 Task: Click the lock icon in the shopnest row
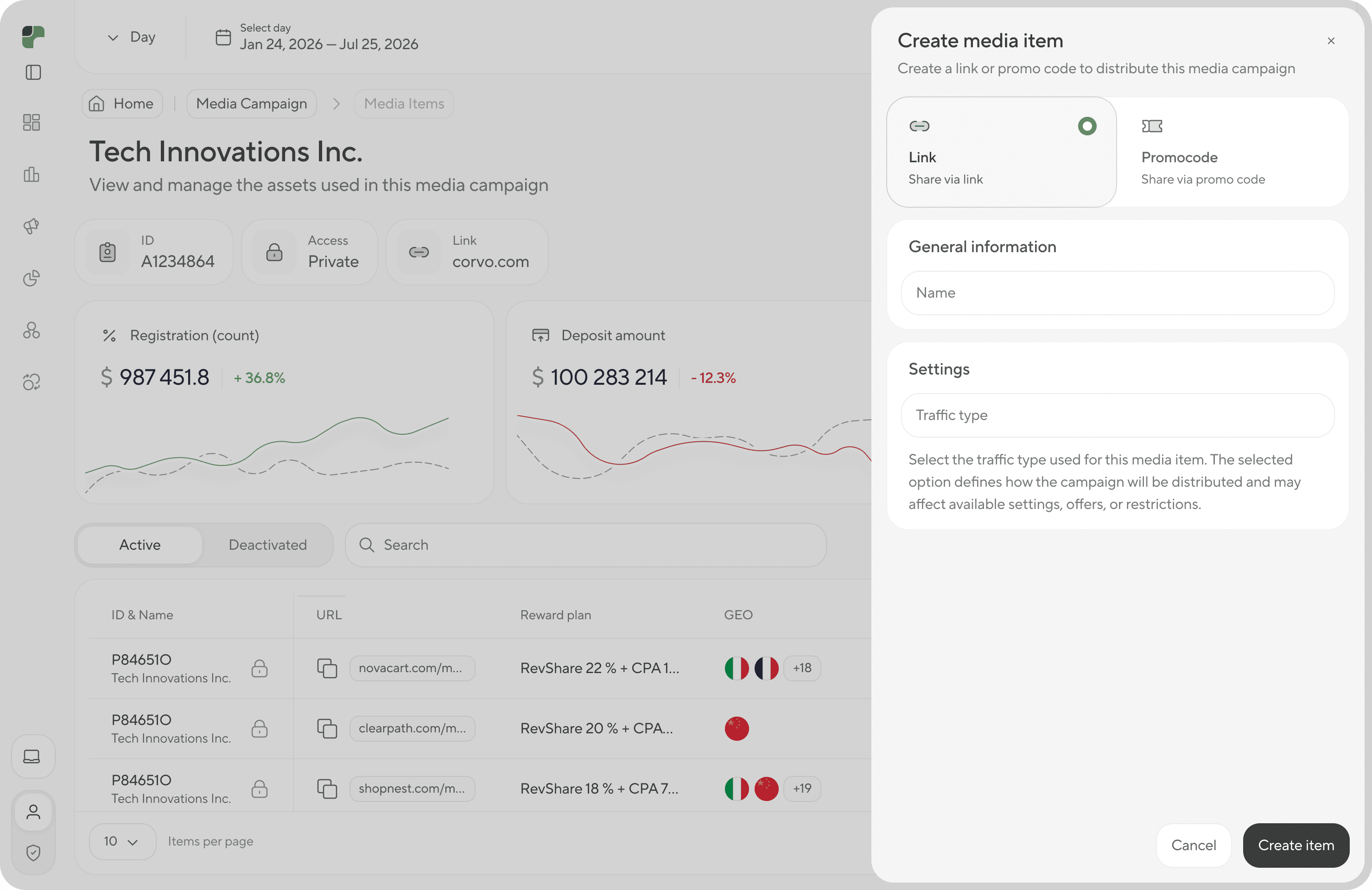(x=260, y=788)
